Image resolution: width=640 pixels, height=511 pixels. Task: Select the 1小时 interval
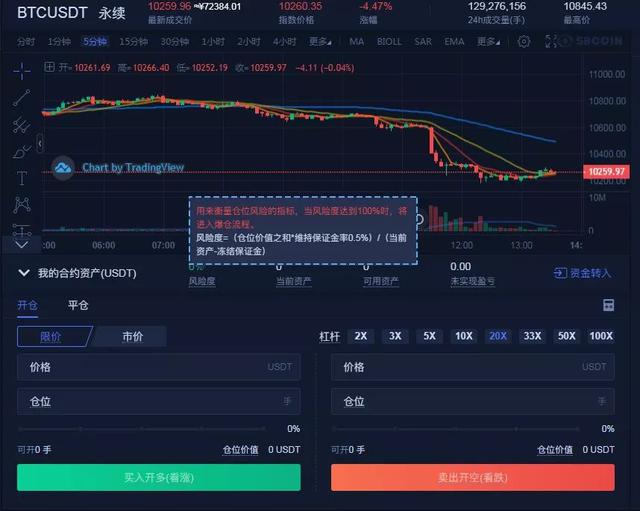pos(213,42)
